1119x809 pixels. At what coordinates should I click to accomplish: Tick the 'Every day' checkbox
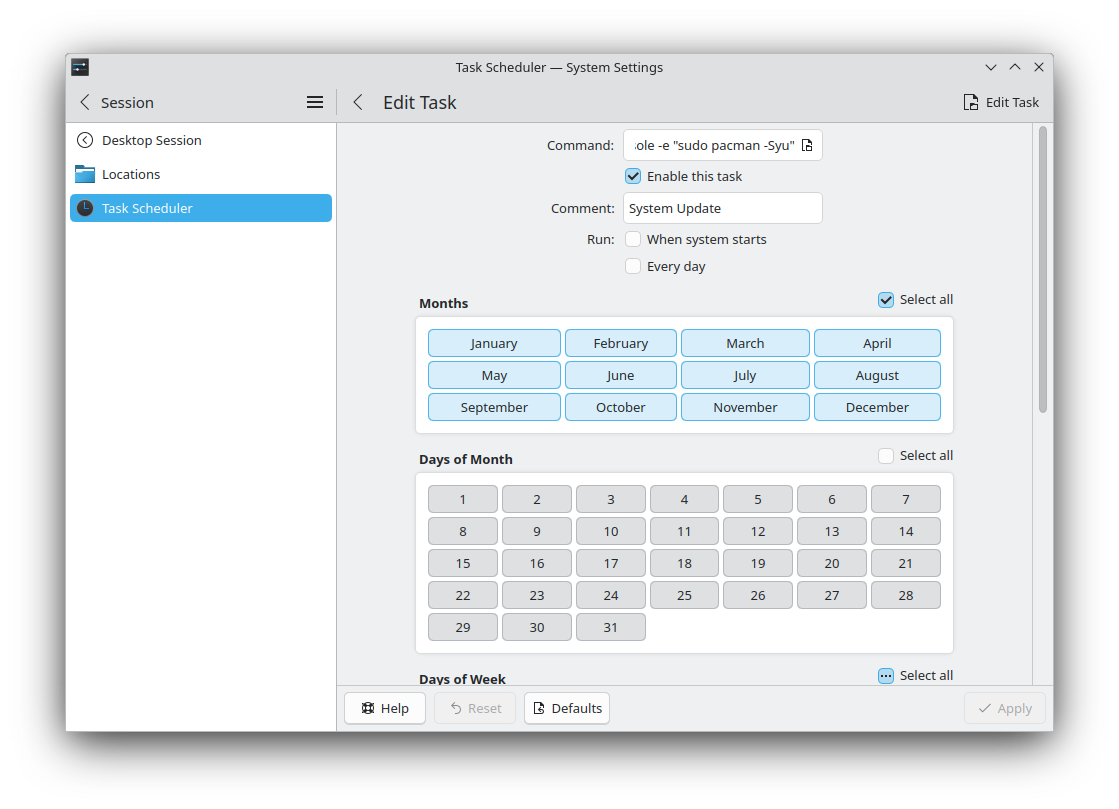click(x=633, y=266)
